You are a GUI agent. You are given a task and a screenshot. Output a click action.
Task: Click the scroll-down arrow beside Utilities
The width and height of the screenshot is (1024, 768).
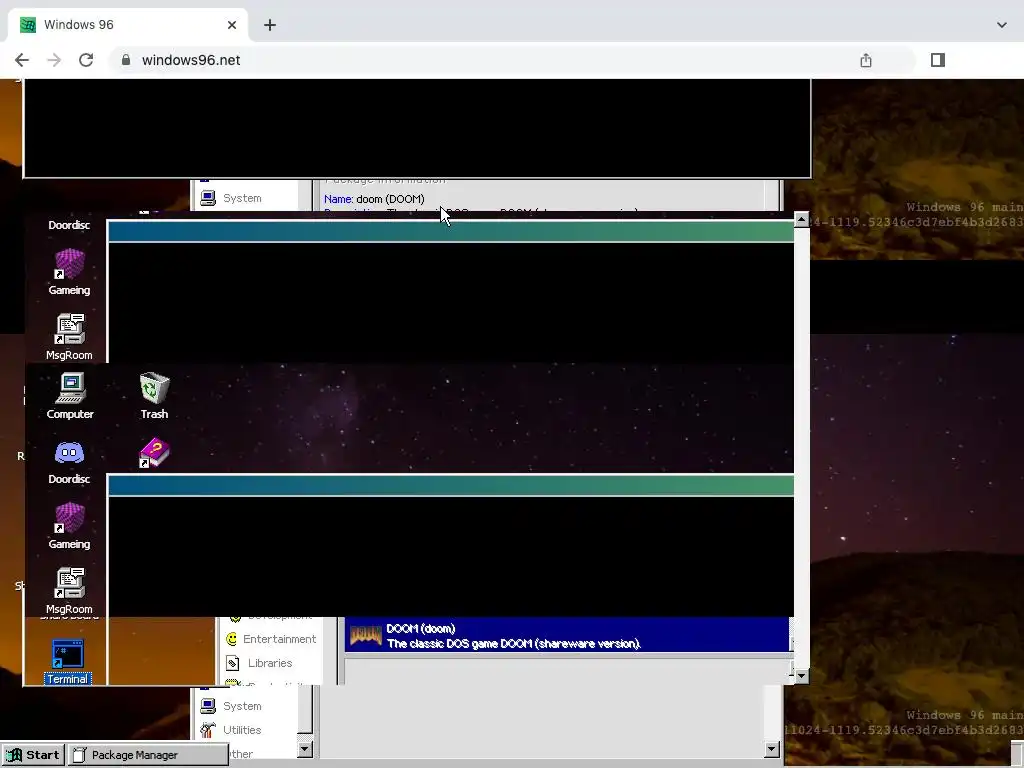pyautogui.click(x=305, y=749)
